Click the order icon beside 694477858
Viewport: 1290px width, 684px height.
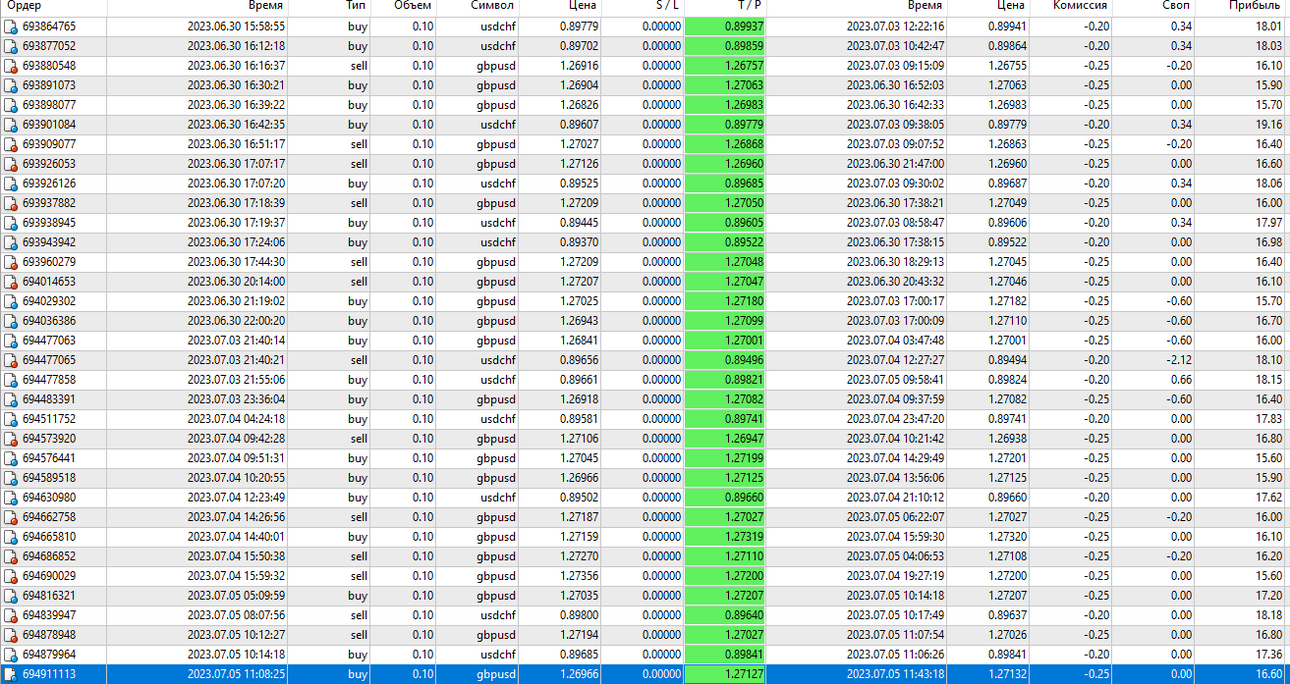click(11, 380)
